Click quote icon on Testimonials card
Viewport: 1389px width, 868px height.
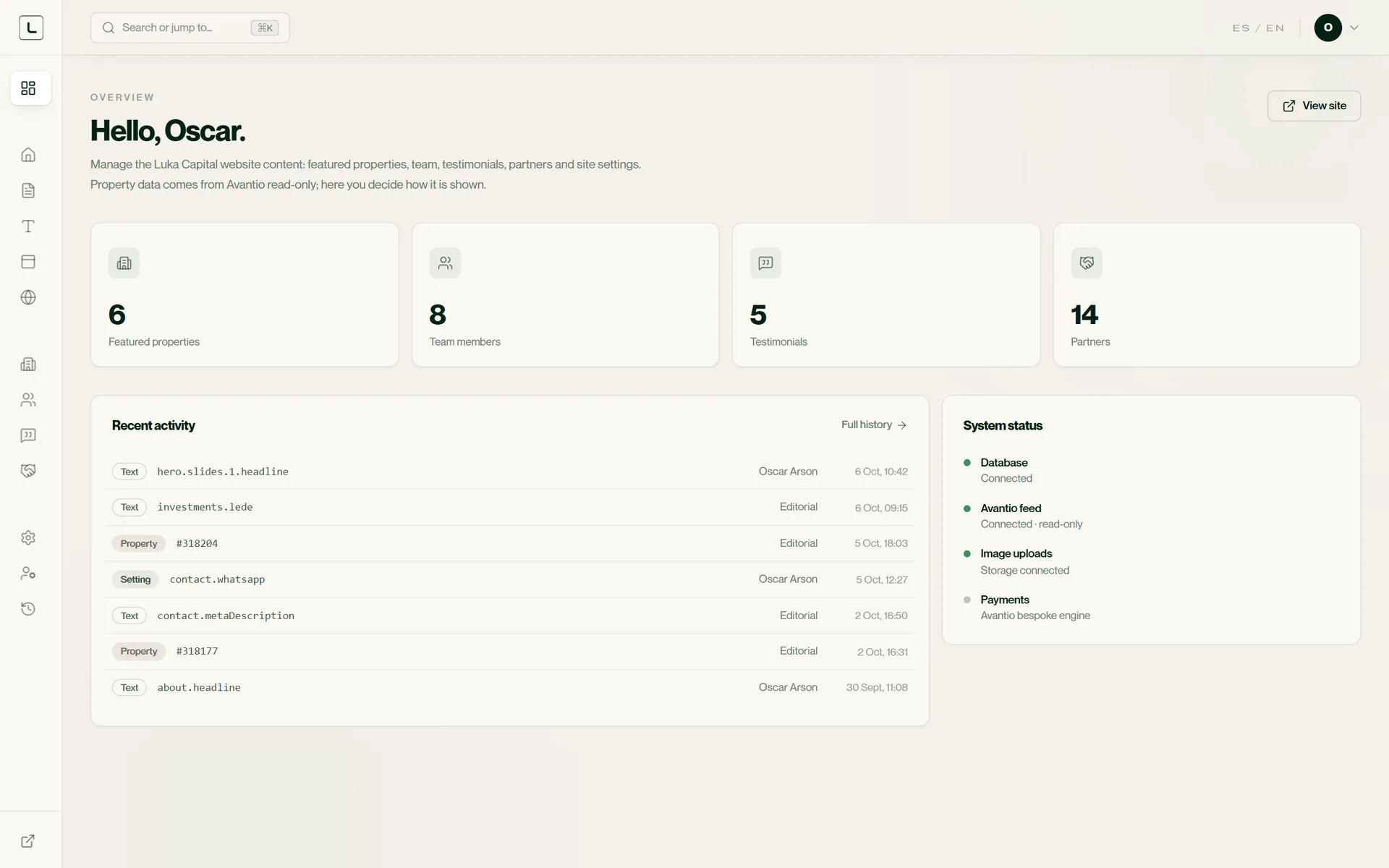[765, 263]
